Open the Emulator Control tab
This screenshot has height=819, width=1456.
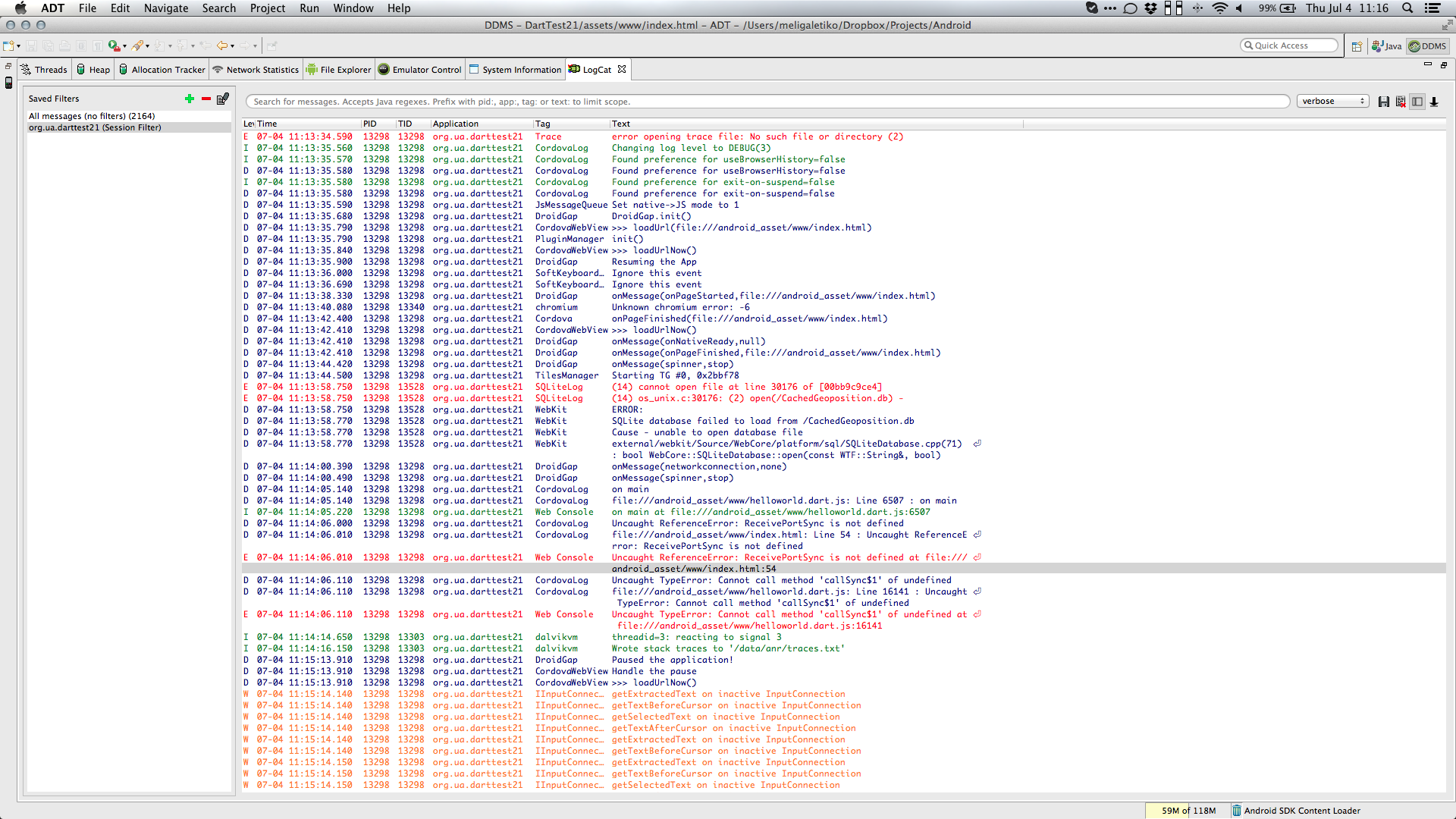420,70
